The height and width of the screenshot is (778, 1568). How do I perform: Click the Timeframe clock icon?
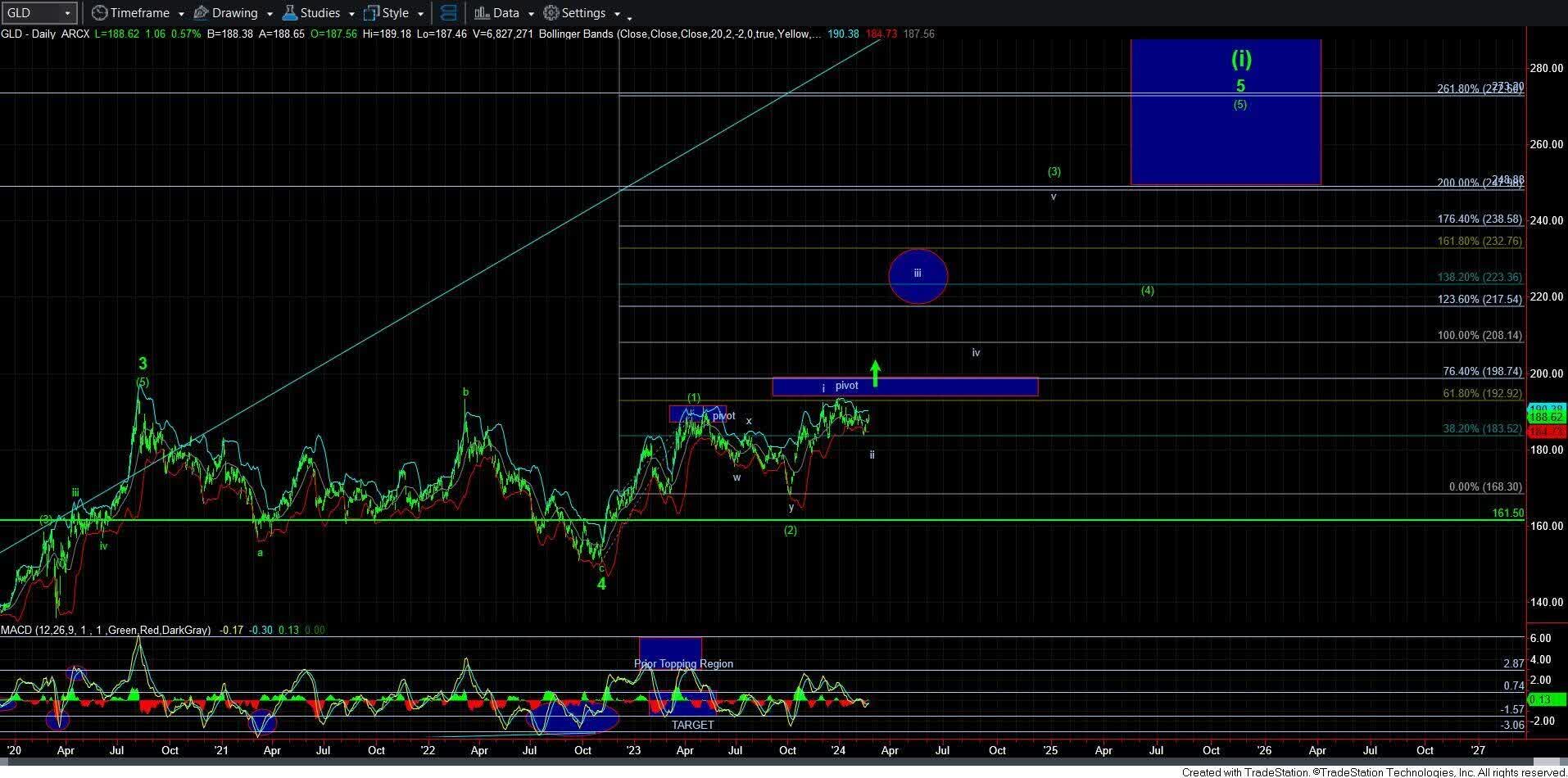99,13
